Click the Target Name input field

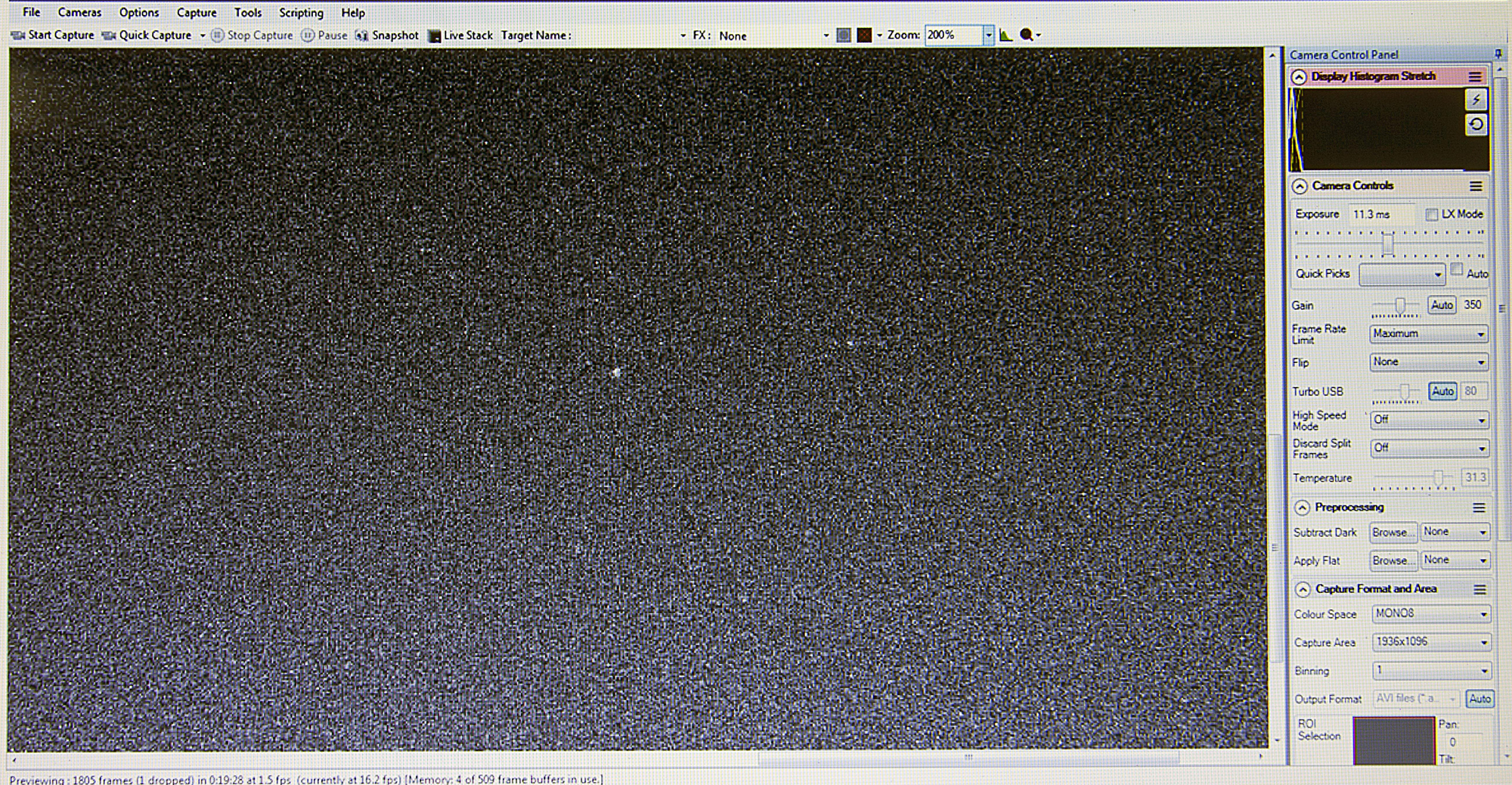pyautogui.click(x=625, y=36)
